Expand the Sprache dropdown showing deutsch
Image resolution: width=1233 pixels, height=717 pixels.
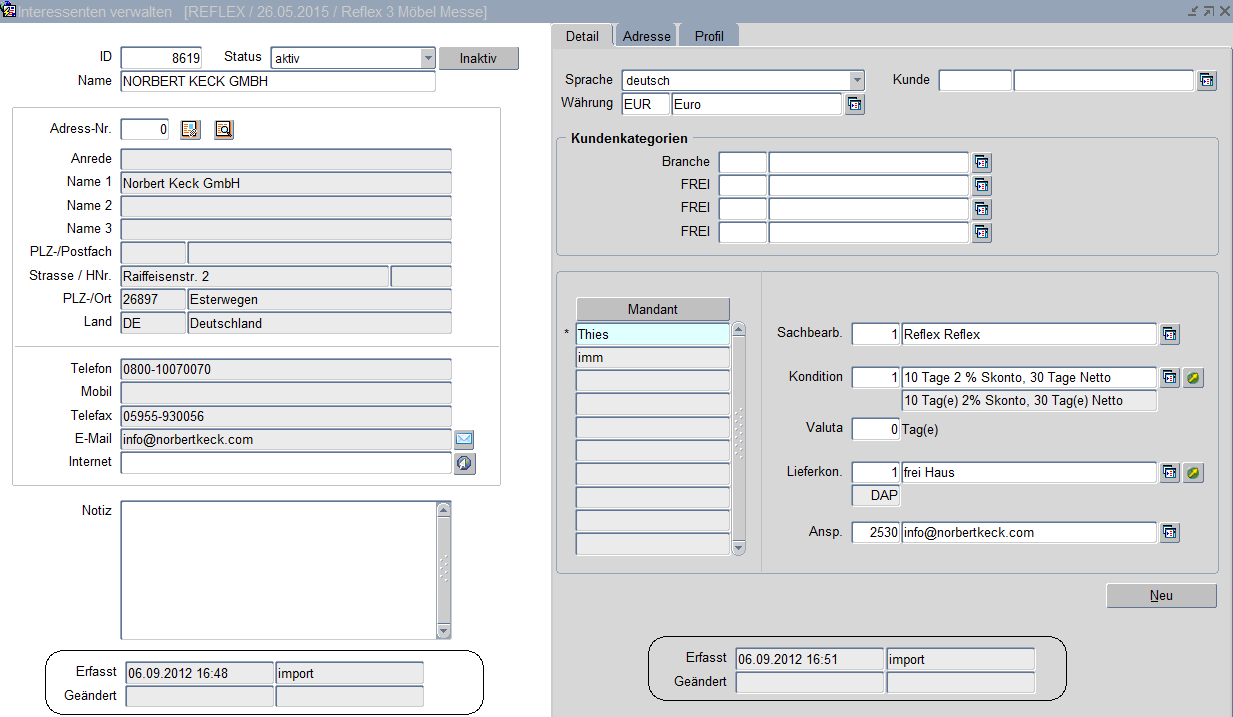[x=857, y=81]
